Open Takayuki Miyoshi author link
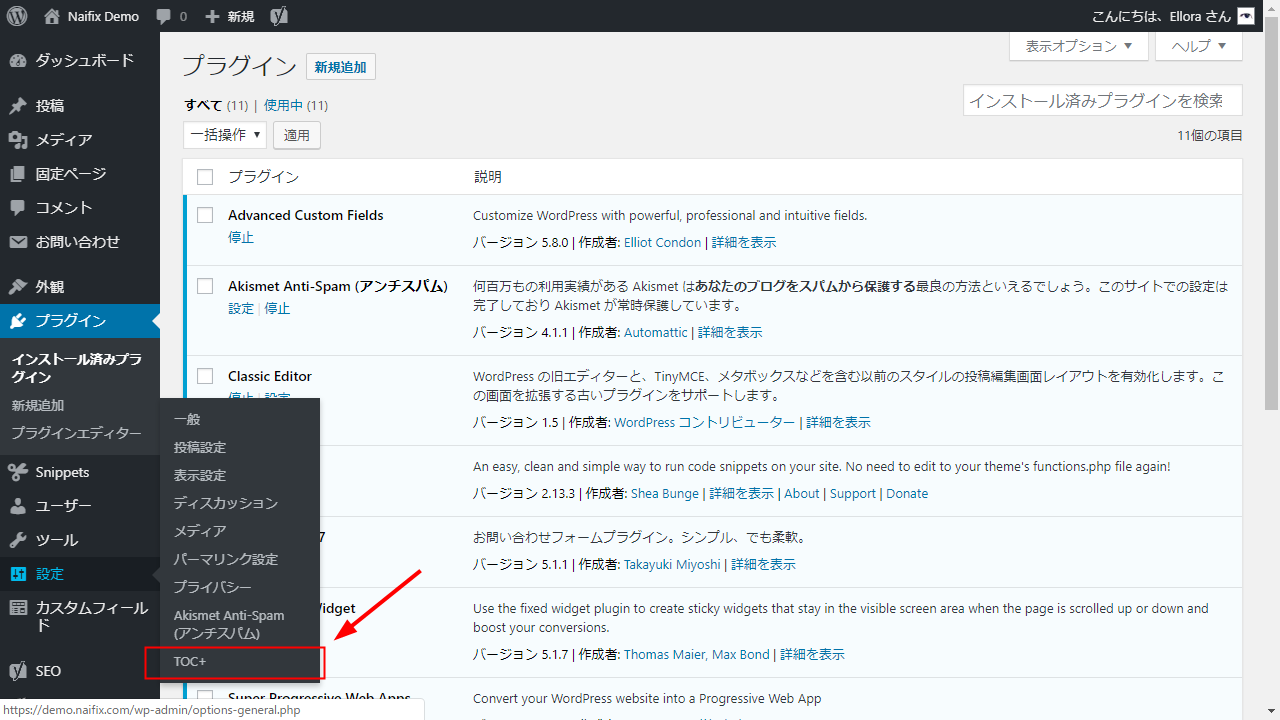 (672, 564)
